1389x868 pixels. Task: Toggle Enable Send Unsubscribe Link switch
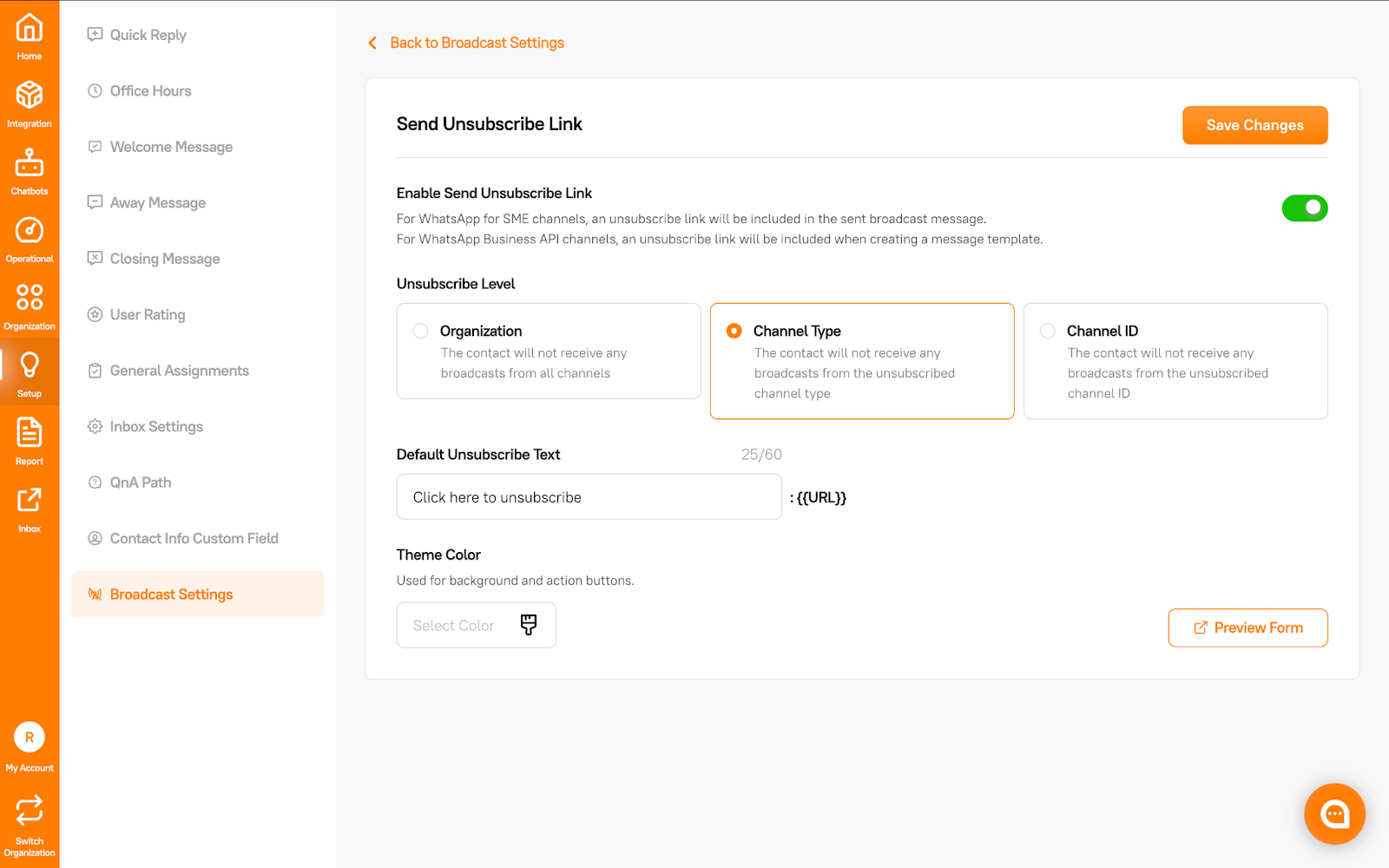coord(1305,208)
